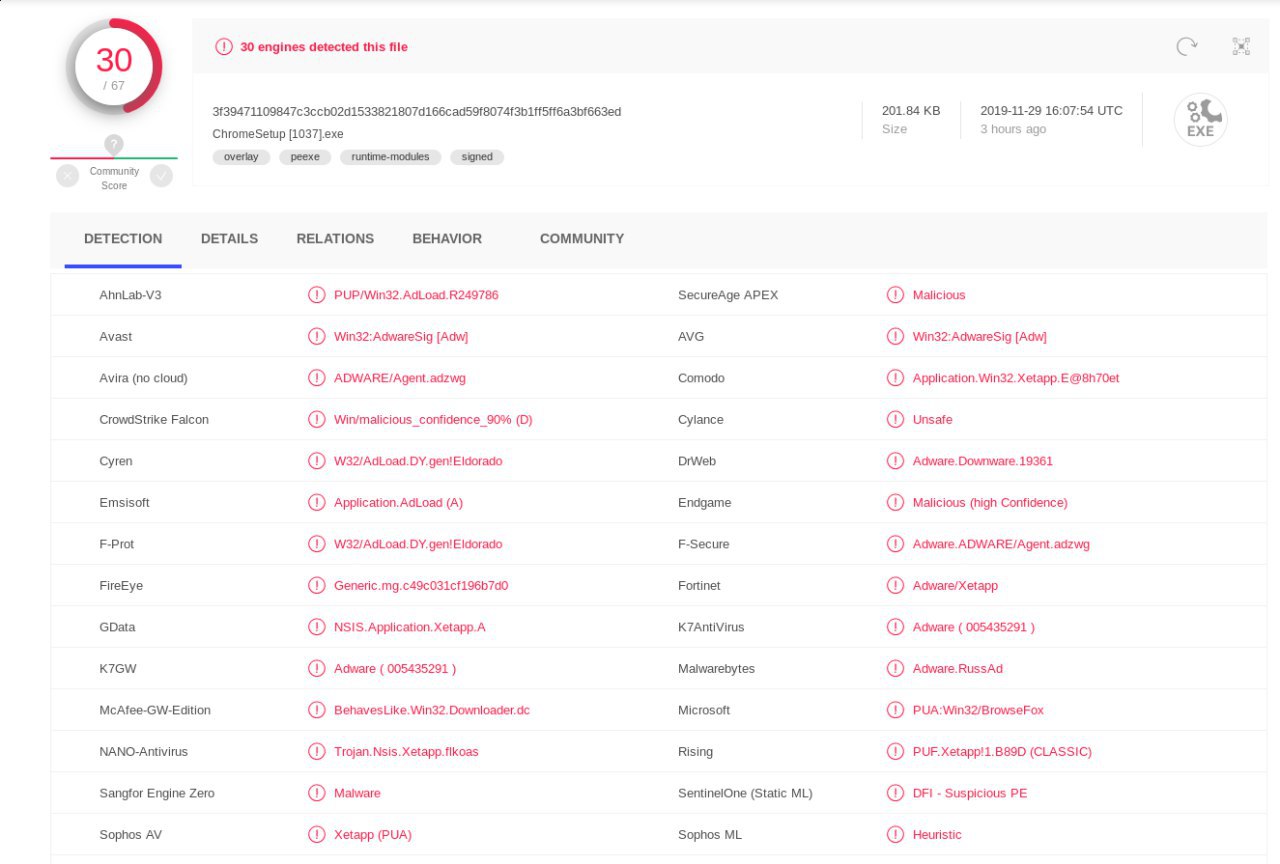
Task: Click CrowdStrike Falcon warning icon
Action: pos(316,420)
